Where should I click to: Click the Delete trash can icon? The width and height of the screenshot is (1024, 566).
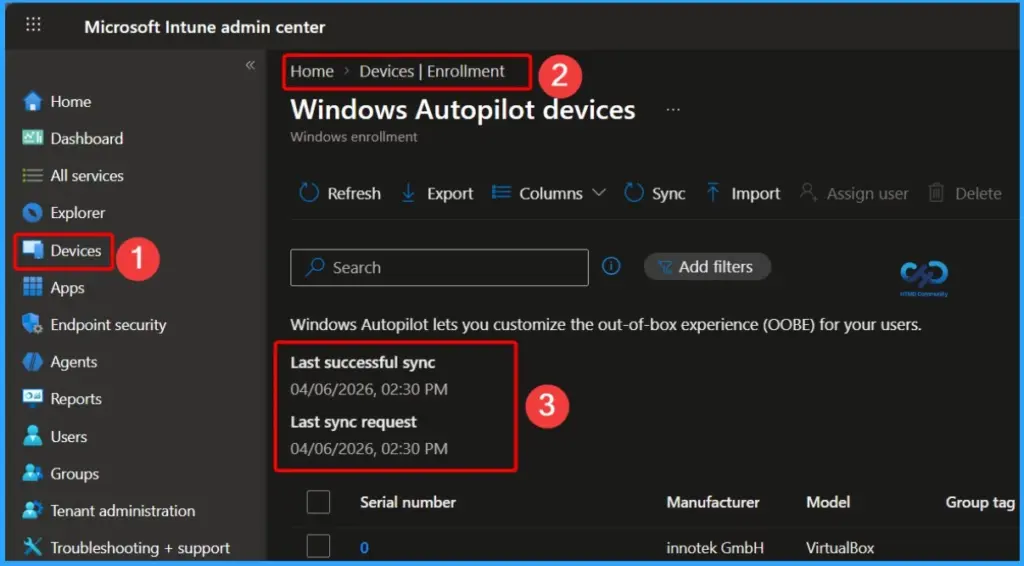click(936, 193)
